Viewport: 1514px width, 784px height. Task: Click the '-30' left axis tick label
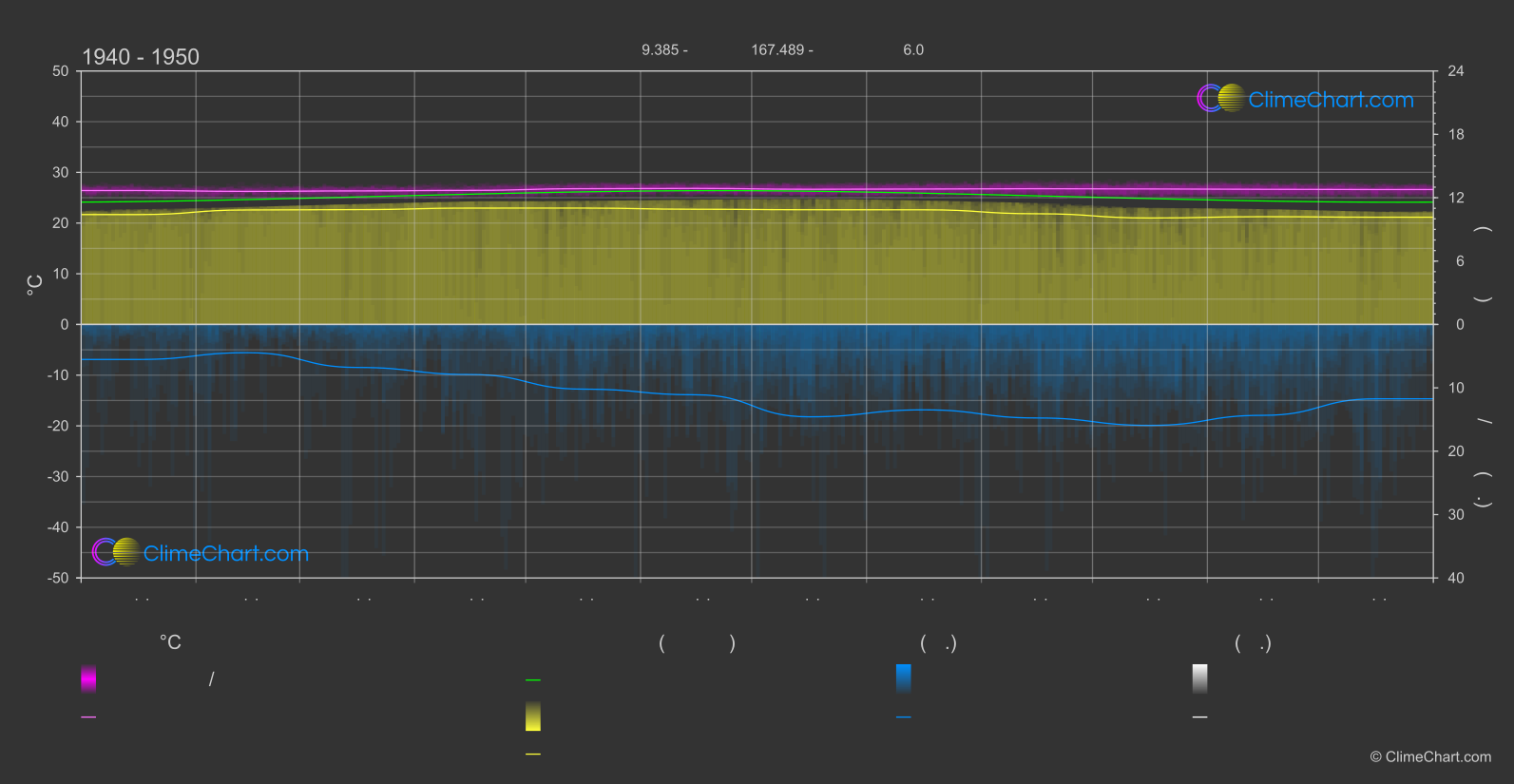tap(58, 477)
